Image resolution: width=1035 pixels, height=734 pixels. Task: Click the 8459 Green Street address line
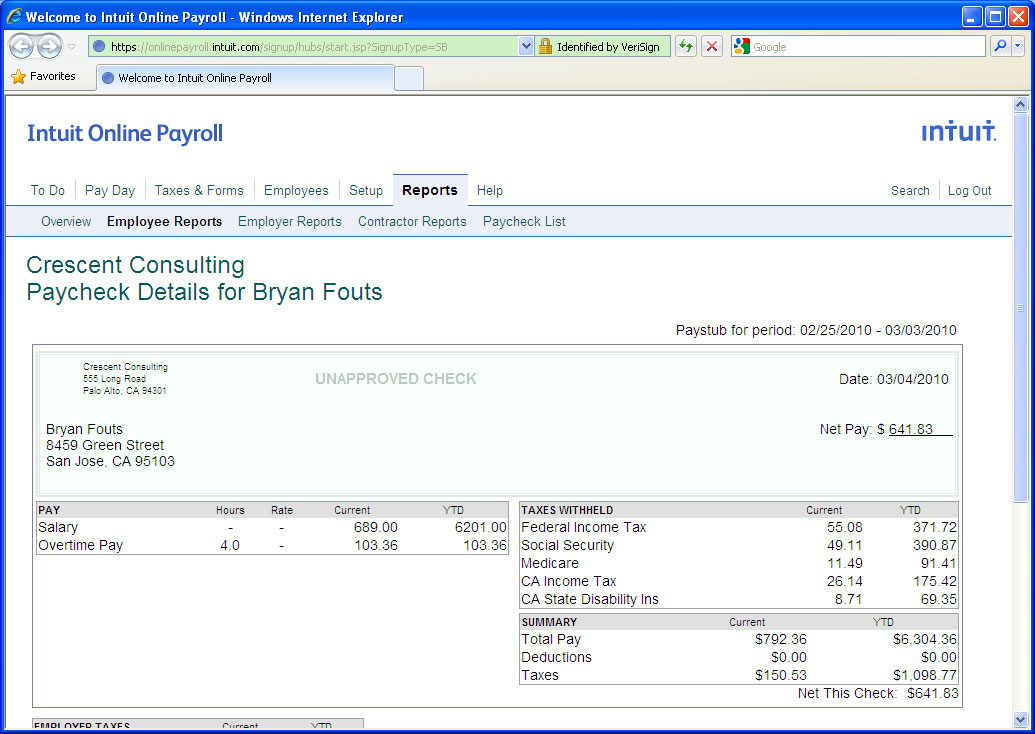coord(105,445)
